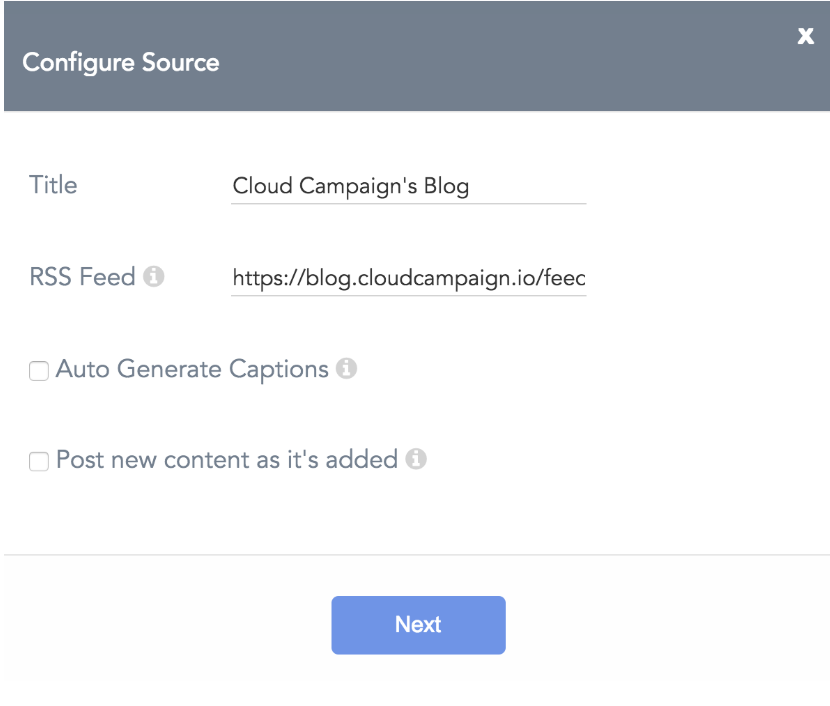Click the https start of the RSS URL
The height and width of the screenshot is (706, 830).
click(x=256, y=278)
